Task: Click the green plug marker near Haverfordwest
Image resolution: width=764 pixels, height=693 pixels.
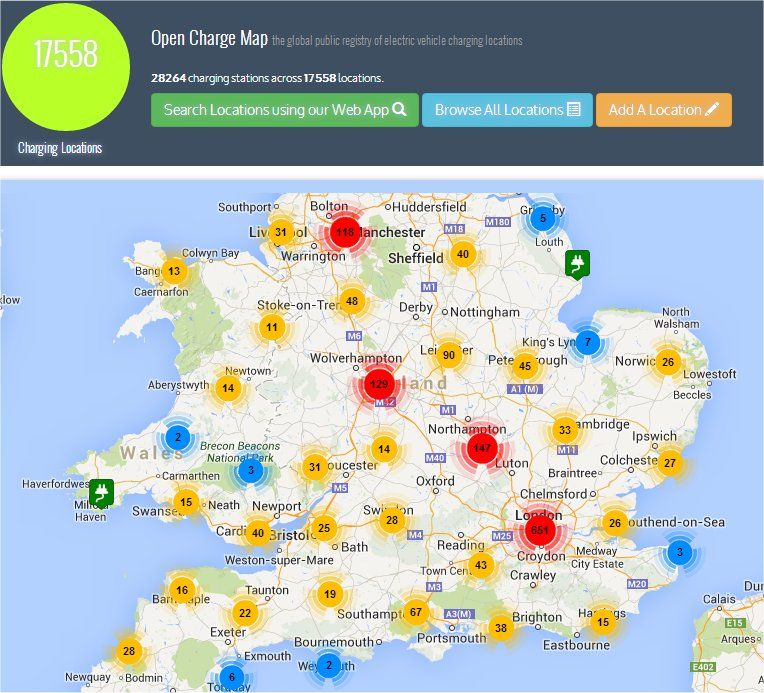Action: [102, 492]
